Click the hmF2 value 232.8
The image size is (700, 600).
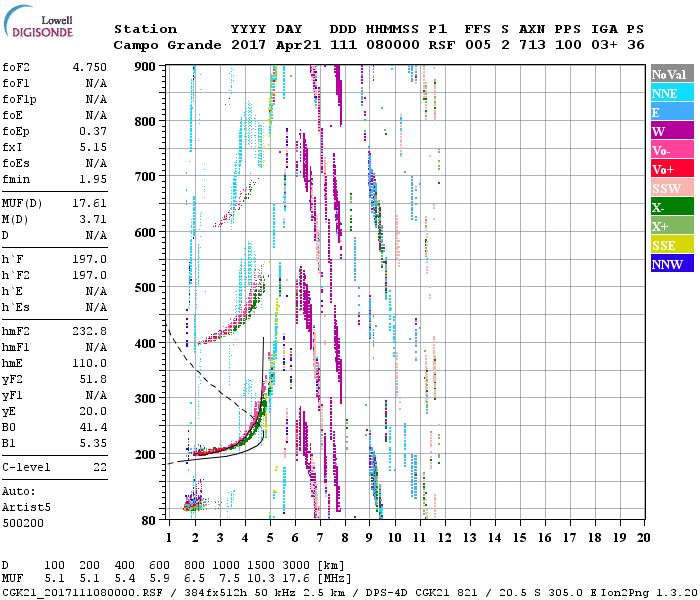(89, 331)
